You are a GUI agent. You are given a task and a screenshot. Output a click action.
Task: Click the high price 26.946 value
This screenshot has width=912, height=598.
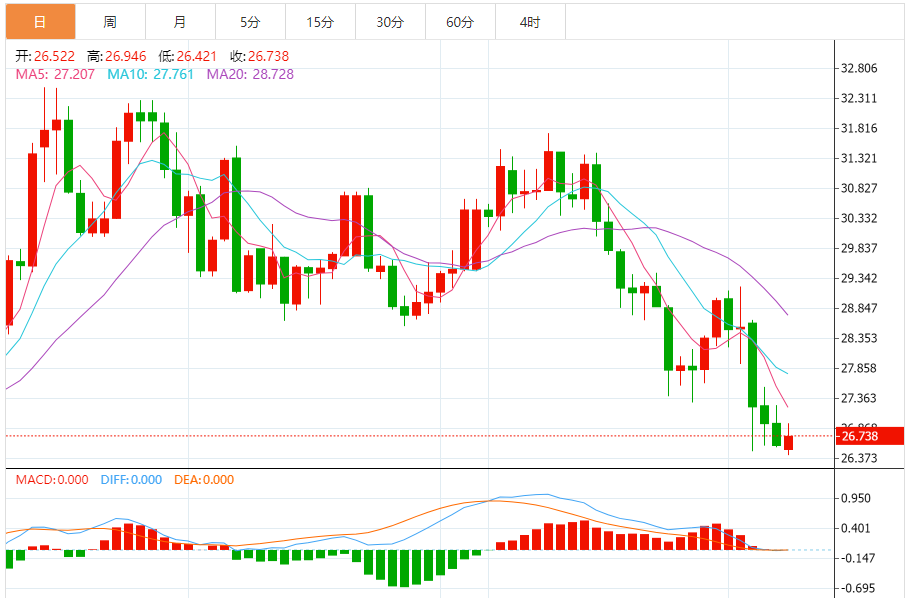tap(126, 56)
